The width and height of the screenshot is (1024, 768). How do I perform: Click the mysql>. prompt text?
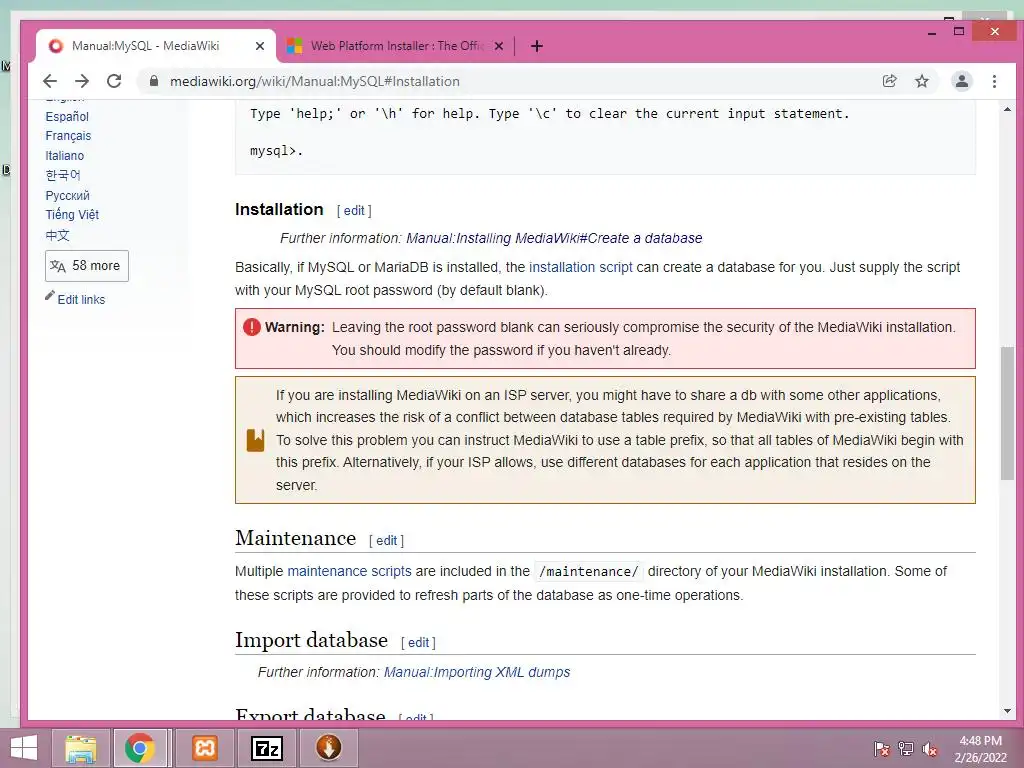[276, 151]
